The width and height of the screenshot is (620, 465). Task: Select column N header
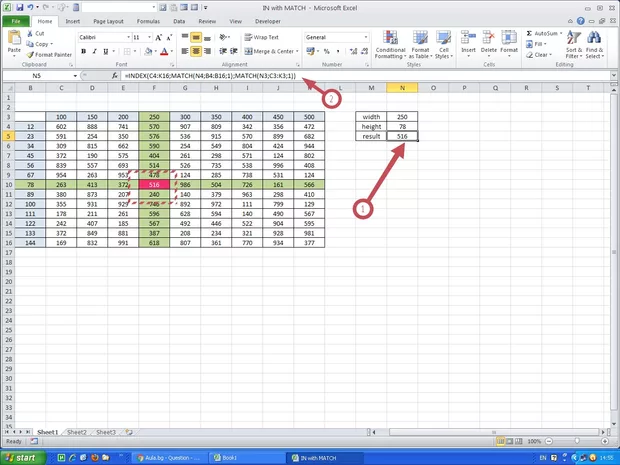402,88
